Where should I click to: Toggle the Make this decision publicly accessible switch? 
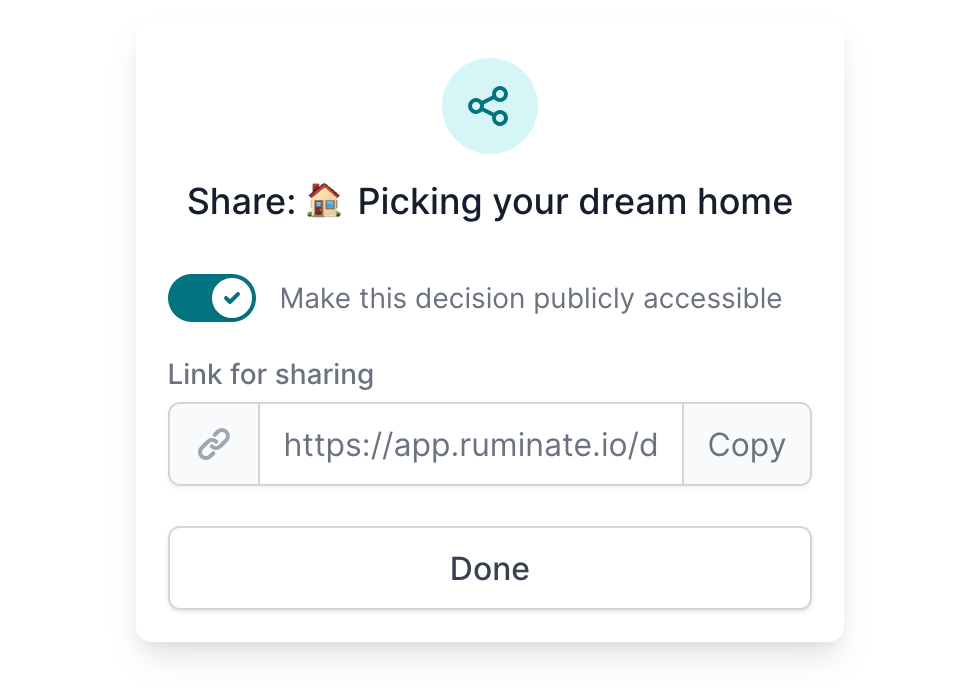(211, 297)
